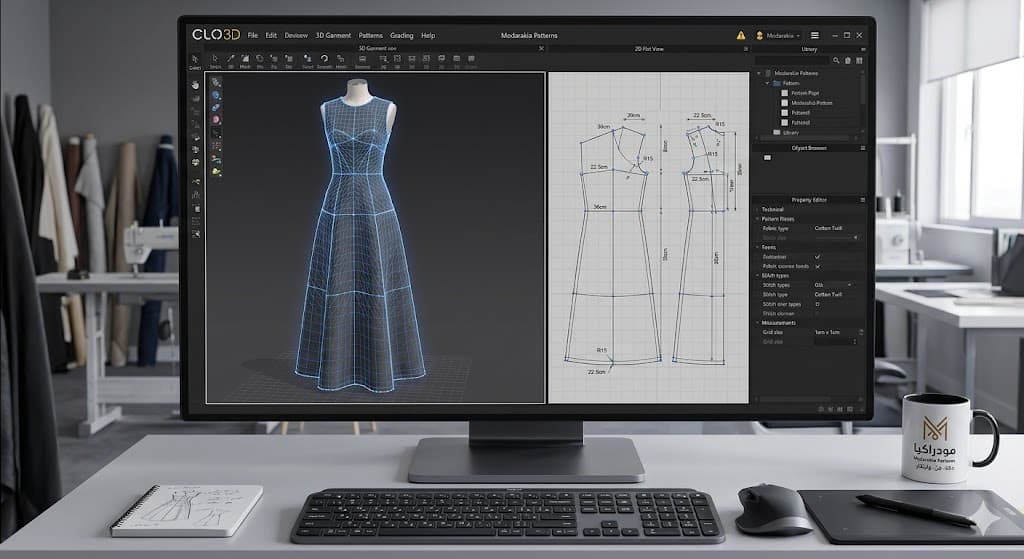
Task: Open the 3D Garment menu
Action: click(333, 35)
